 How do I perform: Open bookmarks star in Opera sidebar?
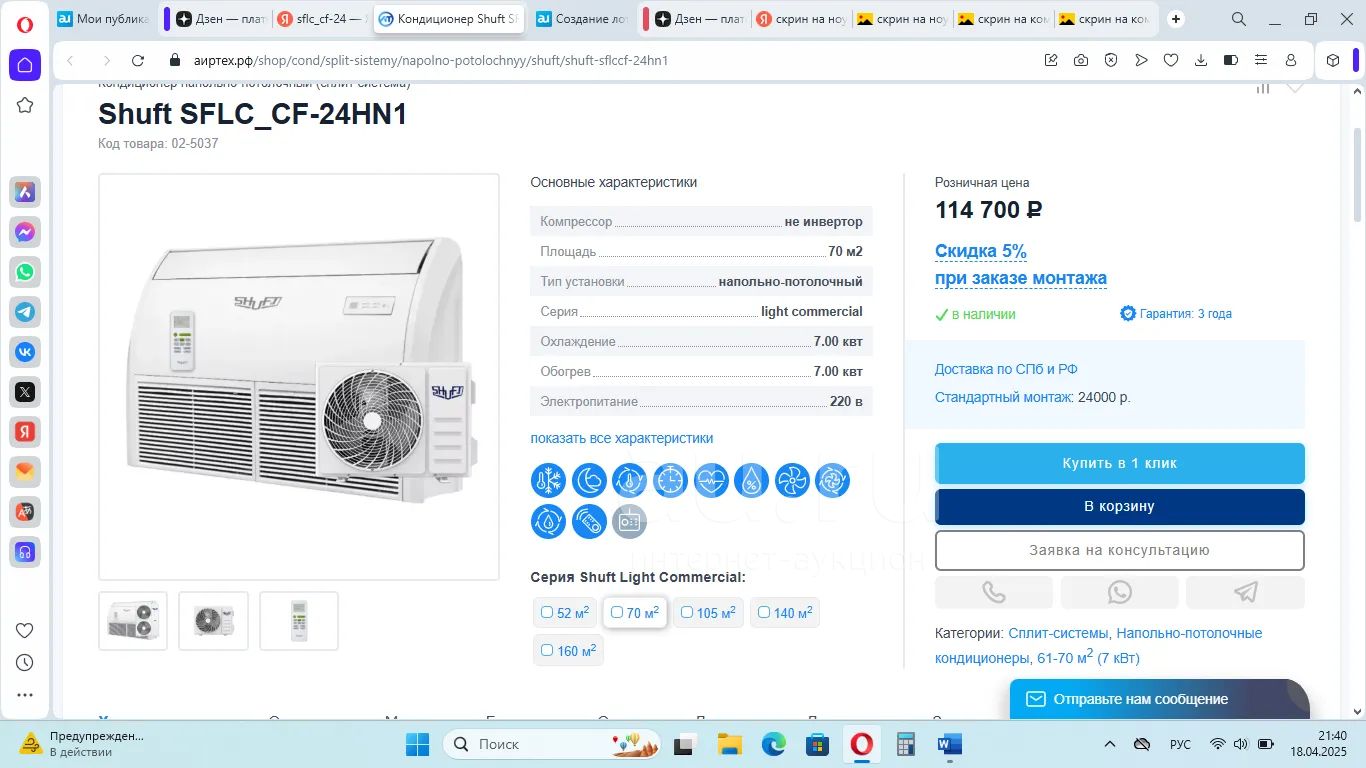coord(25,105)
